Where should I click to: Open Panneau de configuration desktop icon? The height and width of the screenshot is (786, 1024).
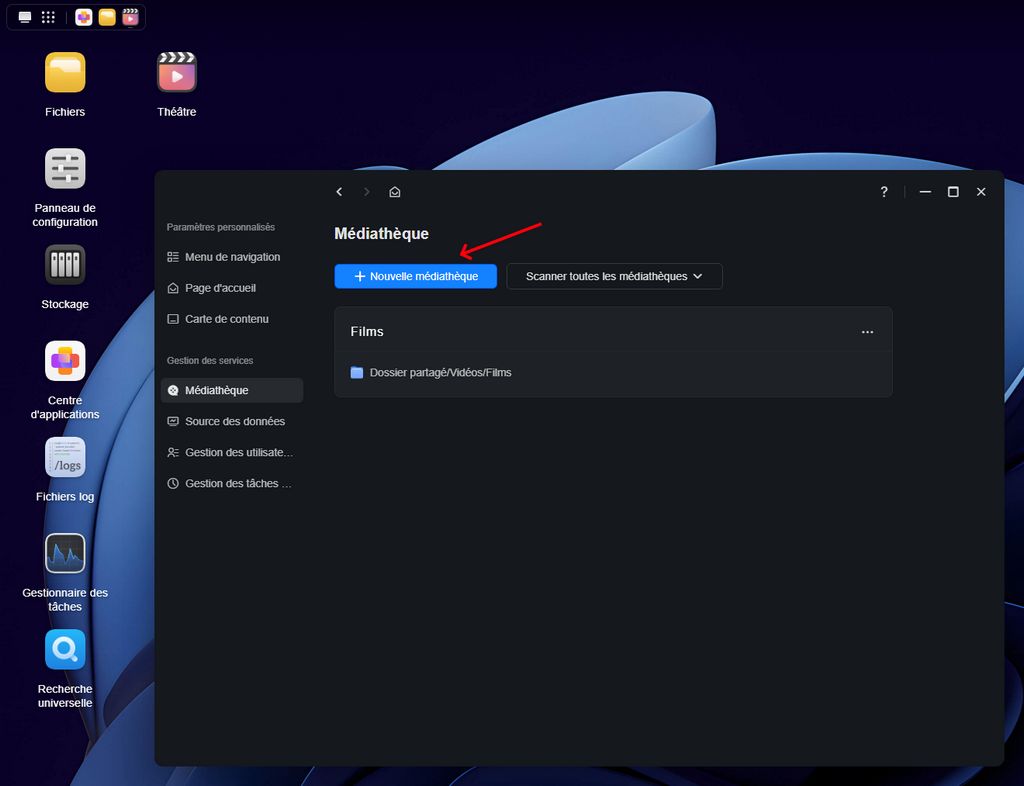pyautogui.click(x=65, y=169)
